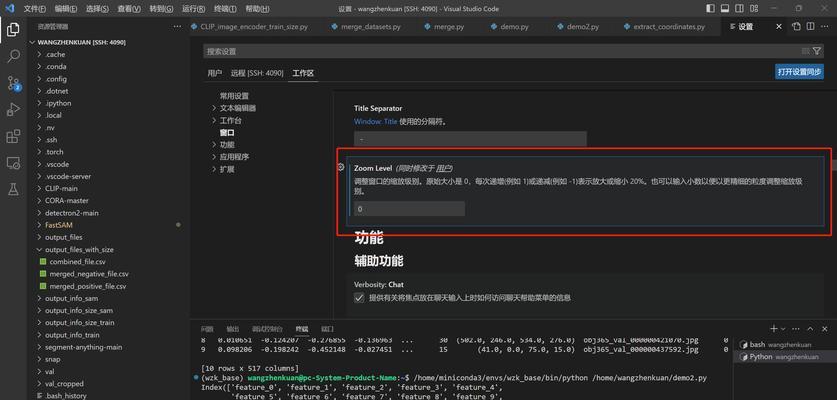Expand 文本编辑器 settings section
The height and width of the screenshot is (400, 837).
pyautogui.click(x=215, y=108)
